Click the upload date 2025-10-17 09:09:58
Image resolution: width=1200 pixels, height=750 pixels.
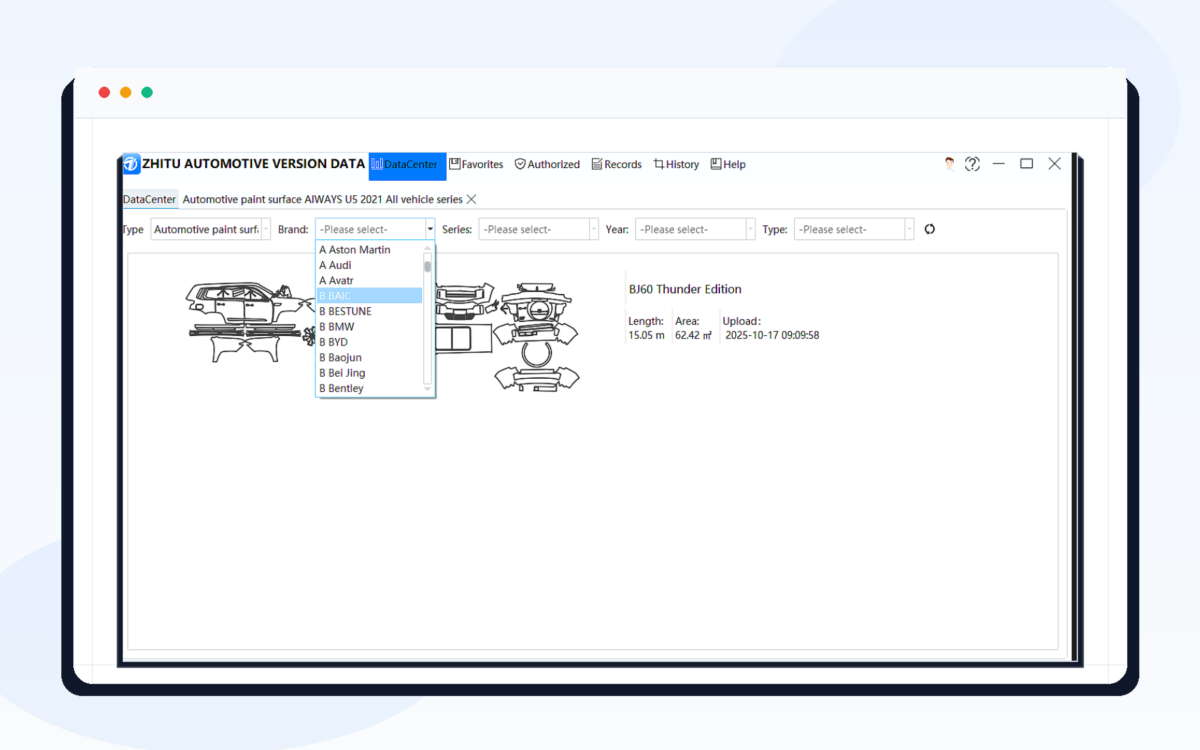click(772, 335)
